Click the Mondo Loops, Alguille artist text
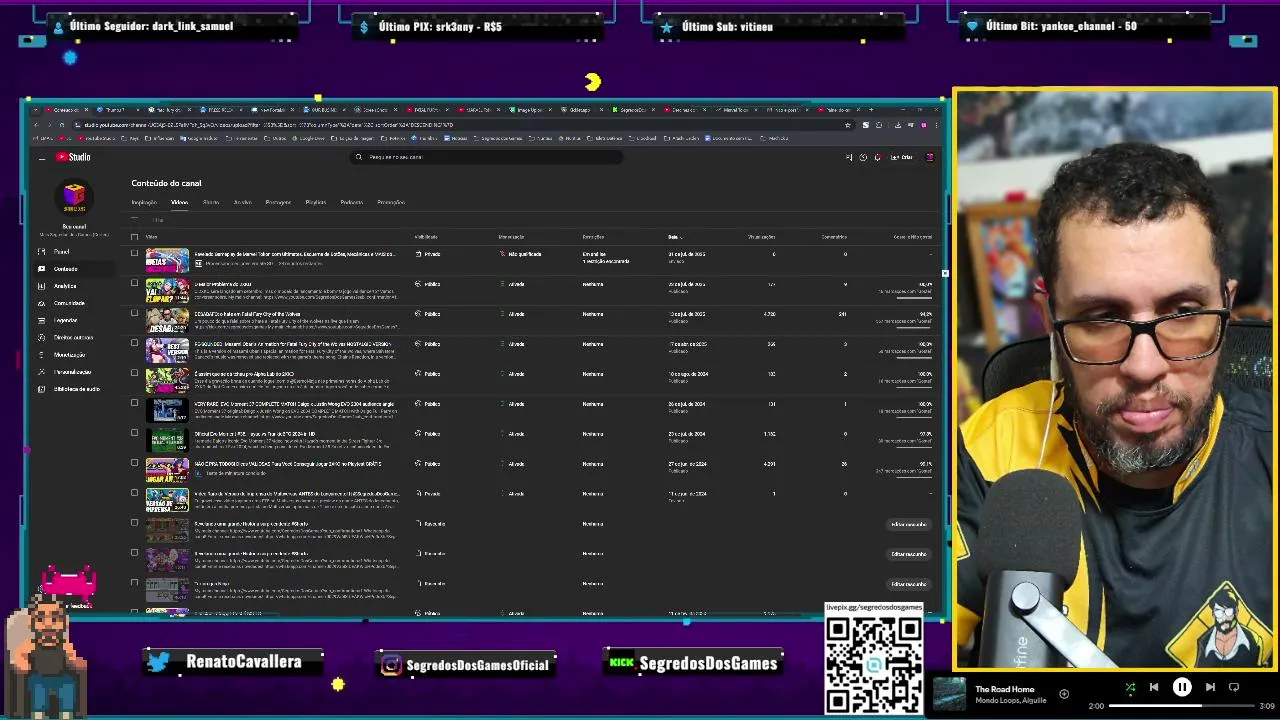 (1011, 701)
